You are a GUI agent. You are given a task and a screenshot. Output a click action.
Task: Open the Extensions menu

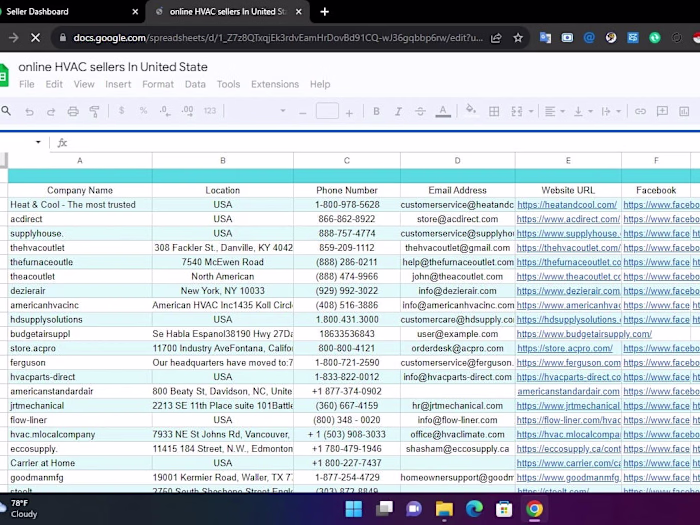click(275, 84)
